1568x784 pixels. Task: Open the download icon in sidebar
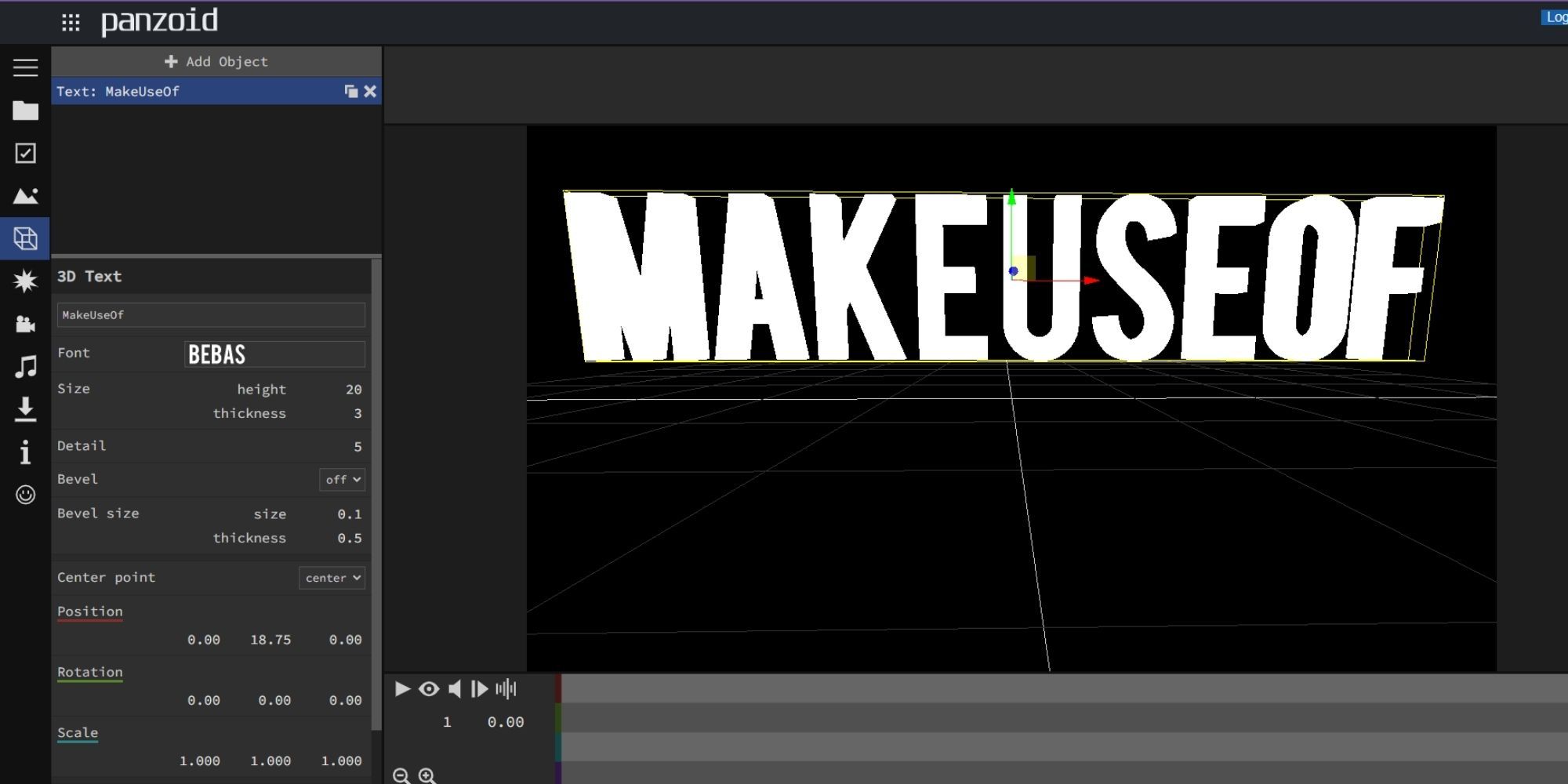coord(25,408)
